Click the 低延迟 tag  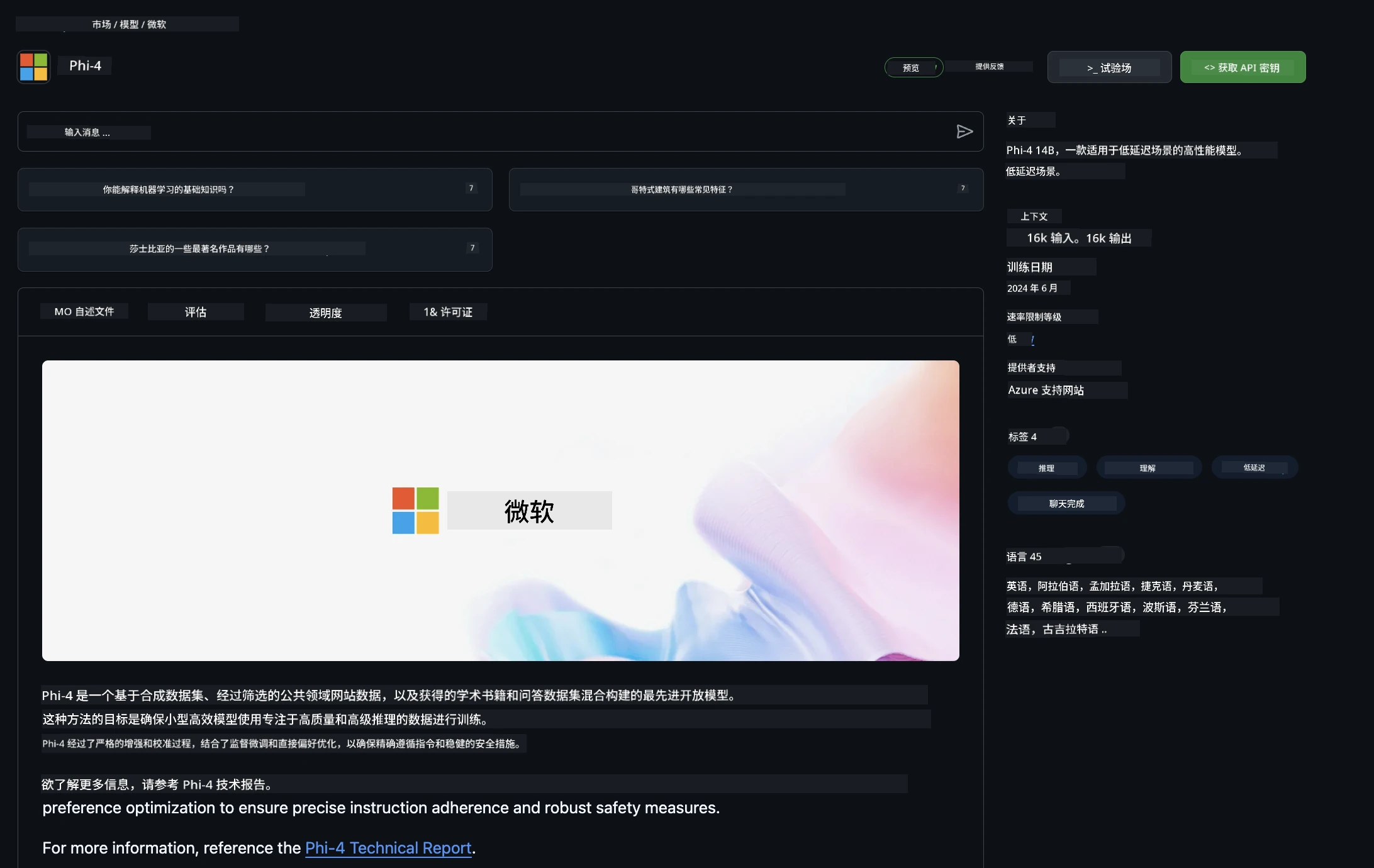1254,467
